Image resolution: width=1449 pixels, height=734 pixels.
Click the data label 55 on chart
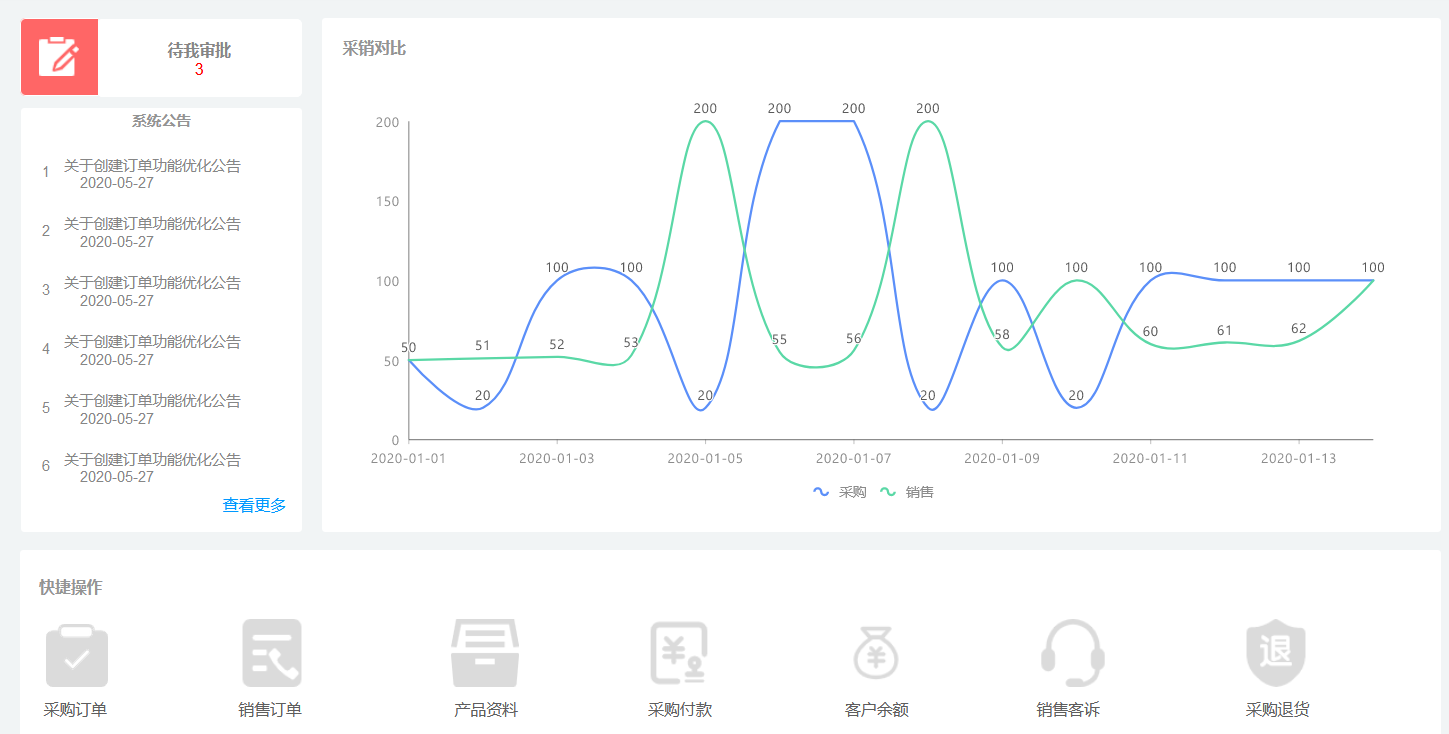click(780, 339)
